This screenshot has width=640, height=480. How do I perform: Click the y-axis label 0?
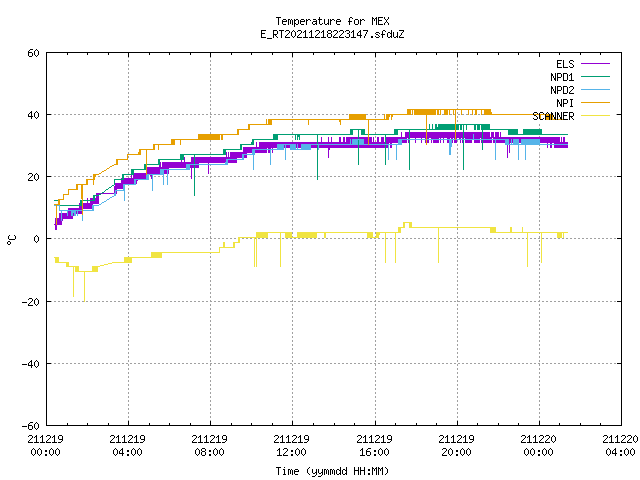36,239
